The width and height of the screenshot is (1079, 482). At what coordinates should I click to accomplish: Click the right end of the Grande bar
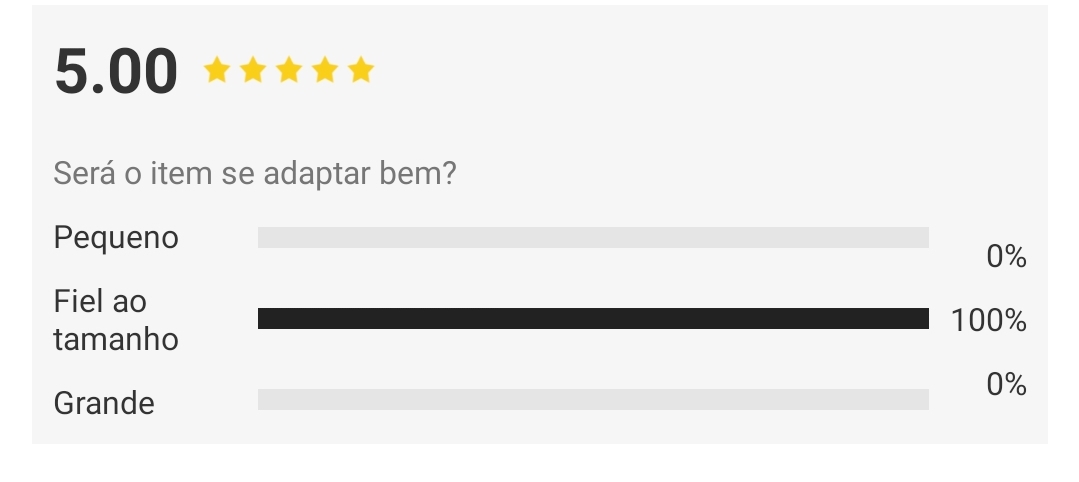coord(924,399)
